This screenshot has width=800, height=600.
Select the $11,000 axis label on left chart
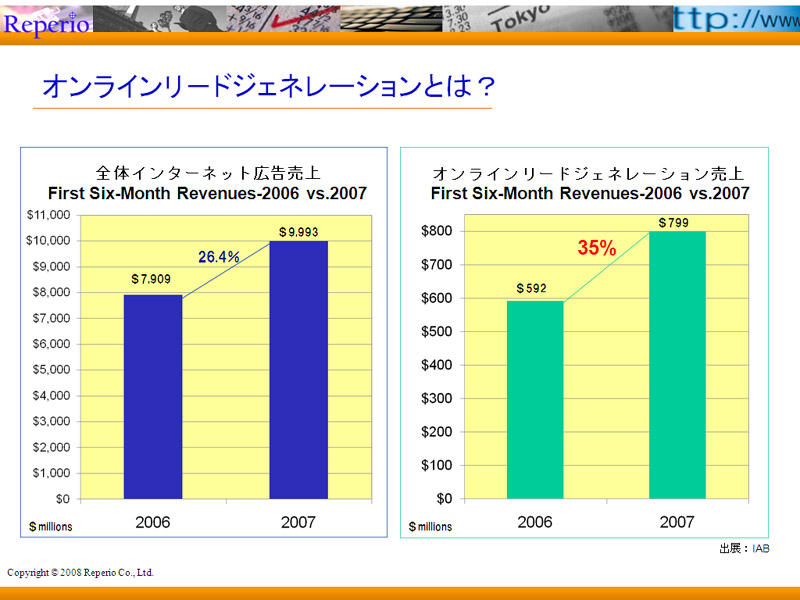(47, 215)
